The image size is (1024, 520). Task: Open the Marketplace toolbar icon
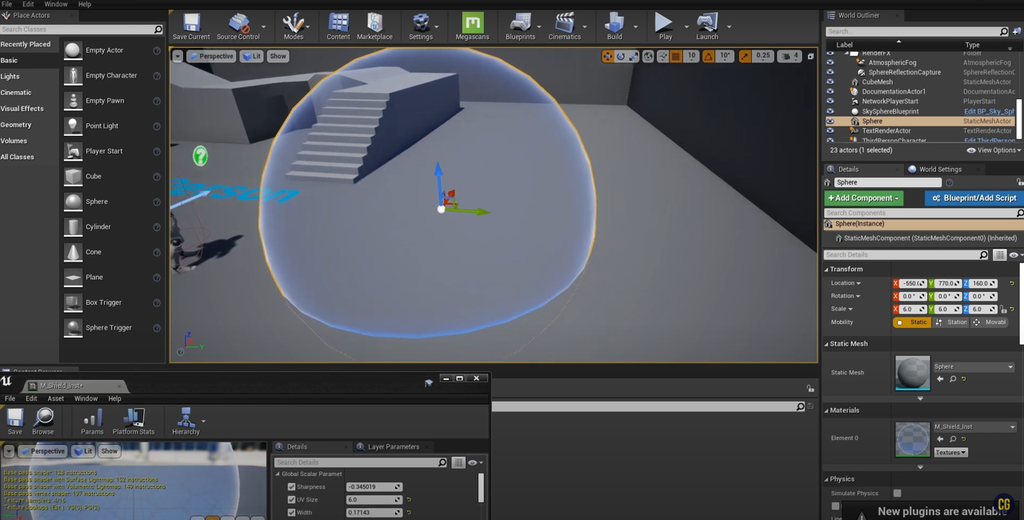tap(375, 26)
